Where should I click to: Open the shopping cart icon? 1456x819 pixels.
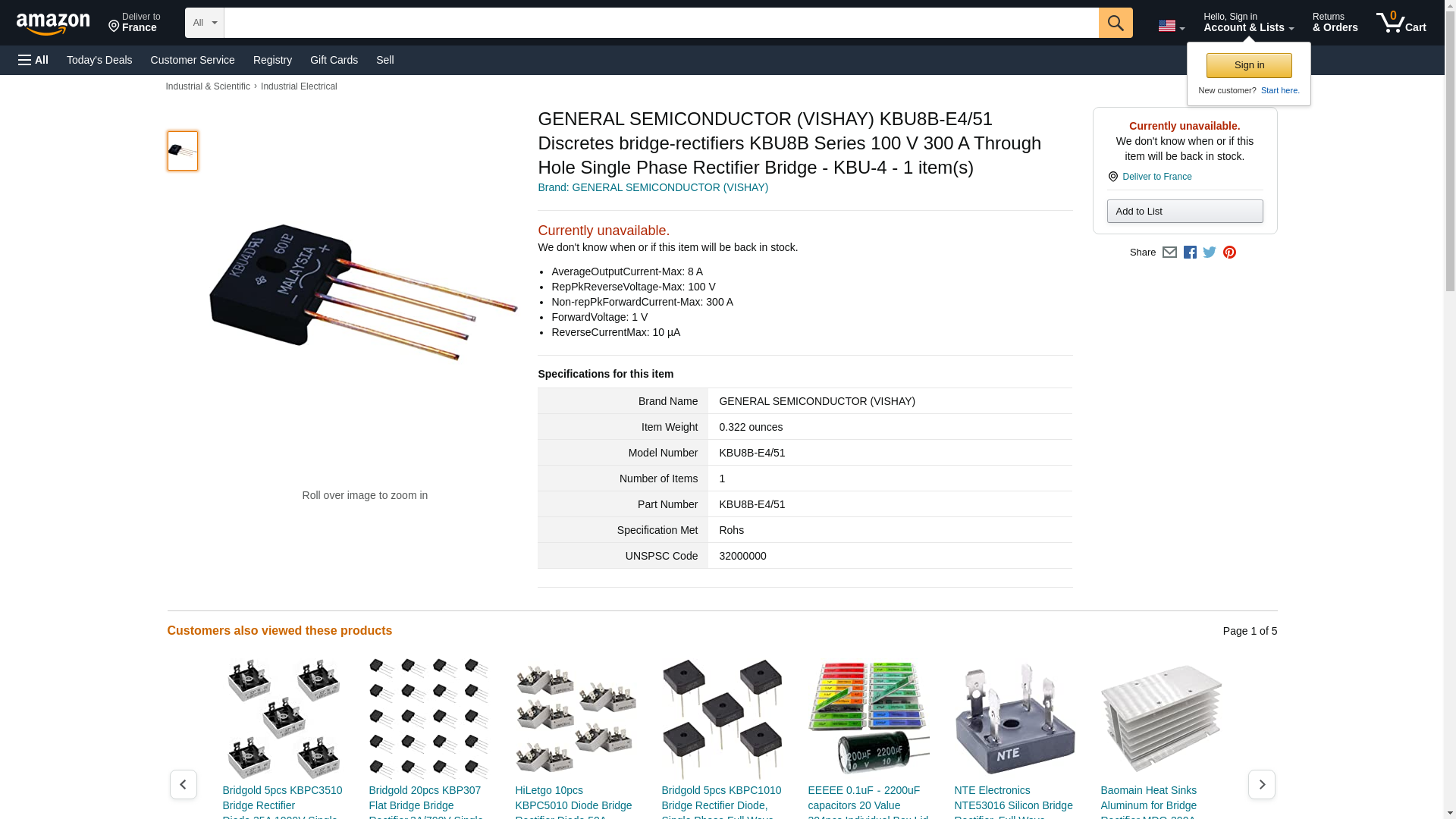click(x=1401, y=23)
